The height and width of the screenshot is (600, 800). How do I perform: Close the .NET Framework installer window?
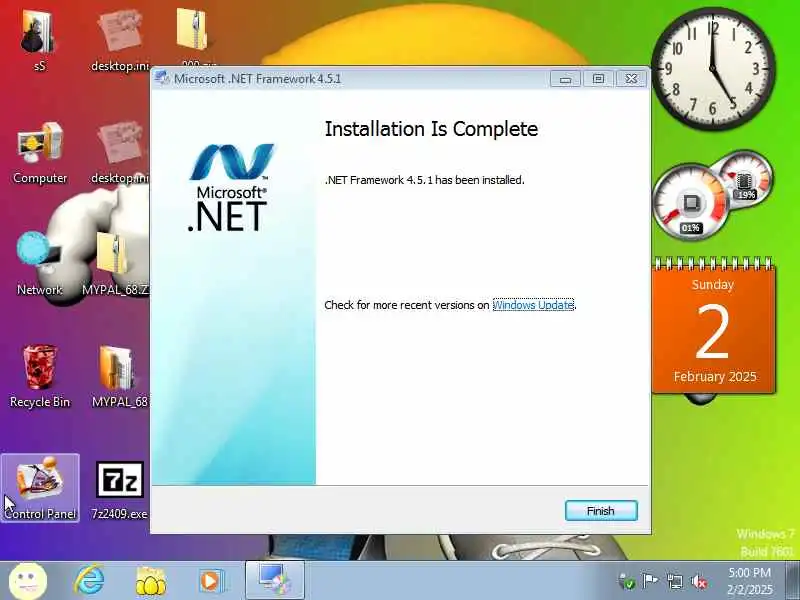tap(632, 79)
